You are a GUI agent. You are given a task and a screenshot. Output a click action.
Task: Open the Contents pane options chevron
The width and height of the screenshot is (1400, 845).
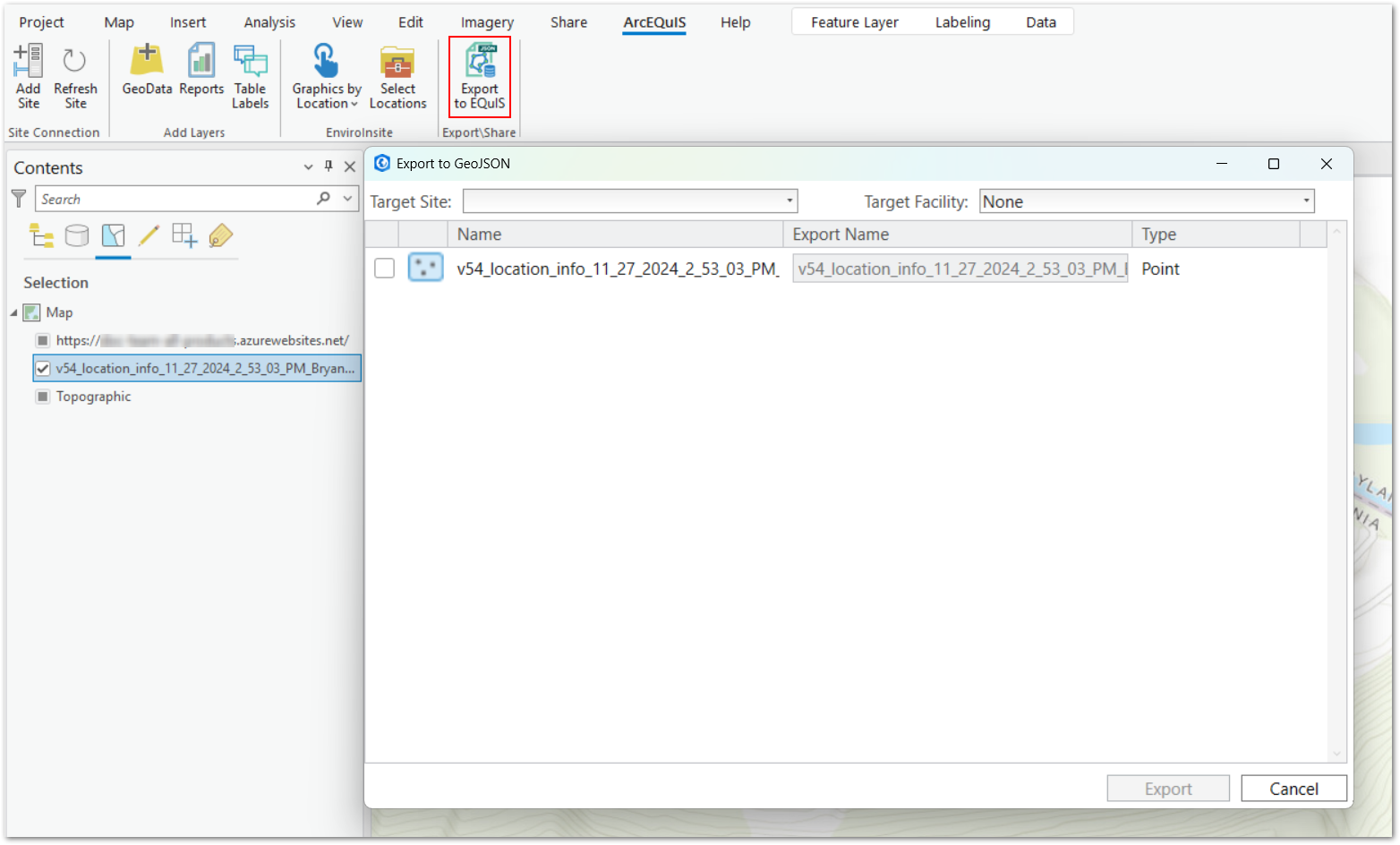pyautogui.click(x=308, y=166)
